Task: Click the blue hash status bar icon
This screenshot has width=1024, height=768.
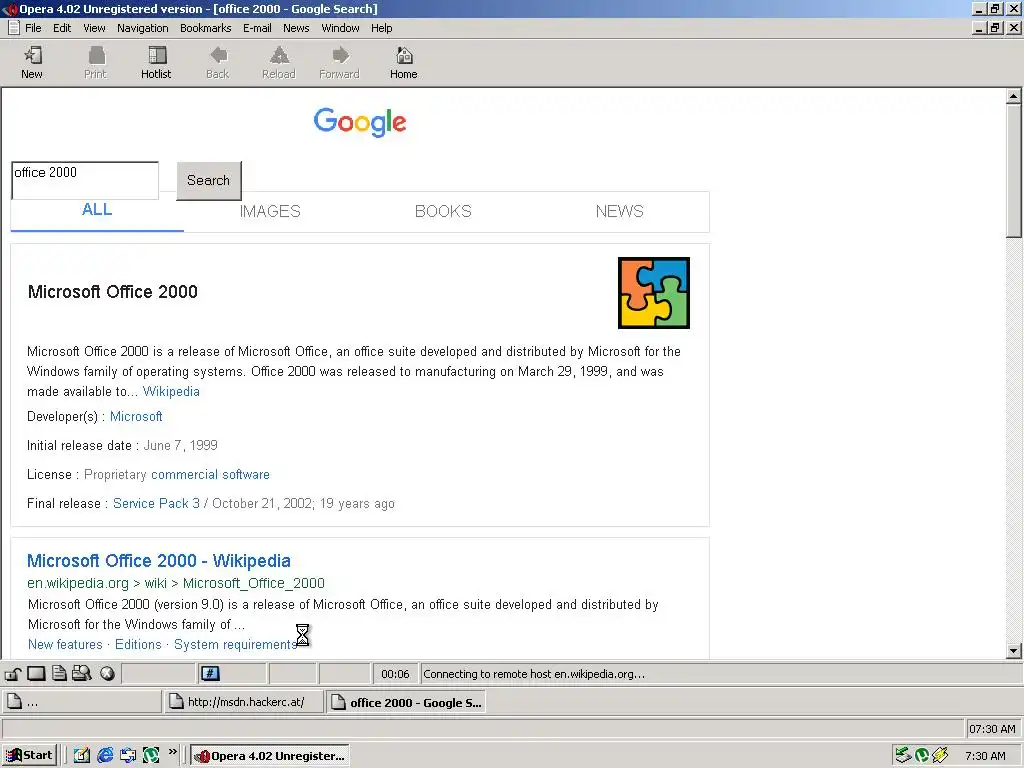Action: coord(210,673)
